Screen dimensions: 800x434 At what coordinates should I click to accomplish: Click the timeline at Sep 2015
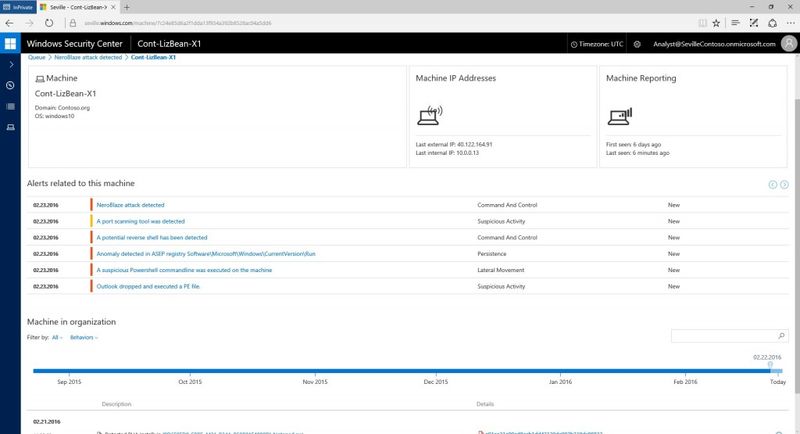[69, 381]
